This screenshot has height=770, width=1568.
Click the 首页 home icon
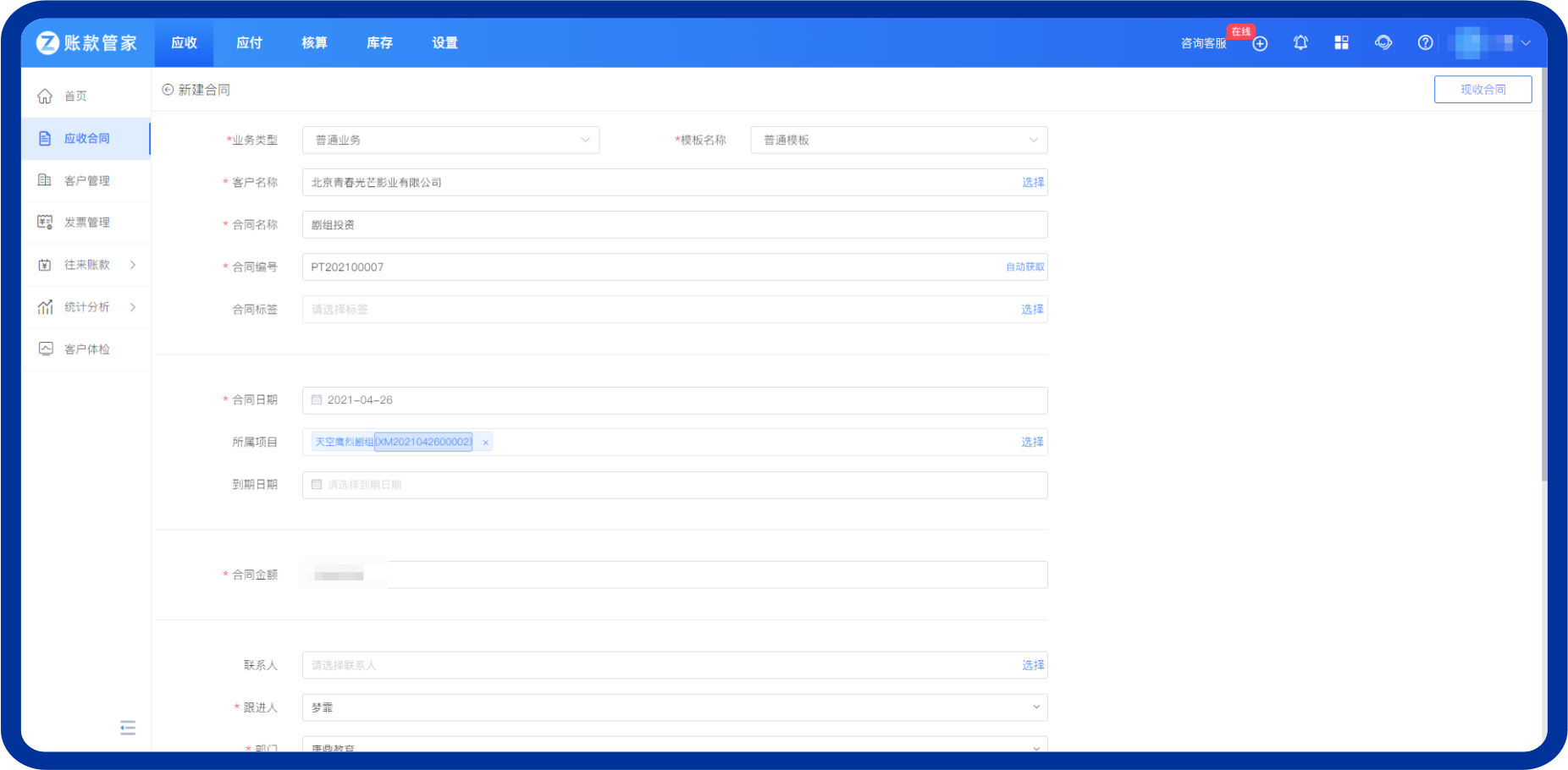[45, 96]
